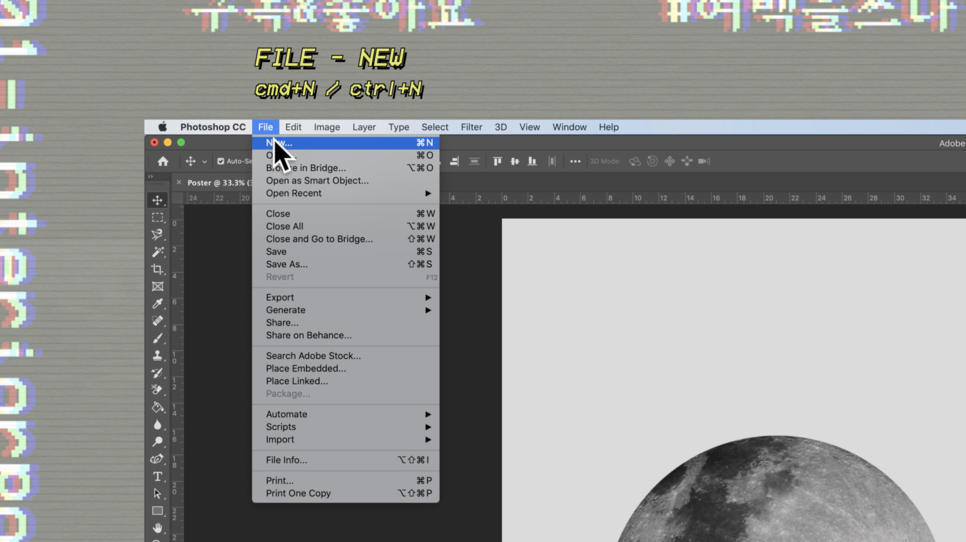Select the Clone Stamp tool
The image size is (966, 542).
click(157, 355)
